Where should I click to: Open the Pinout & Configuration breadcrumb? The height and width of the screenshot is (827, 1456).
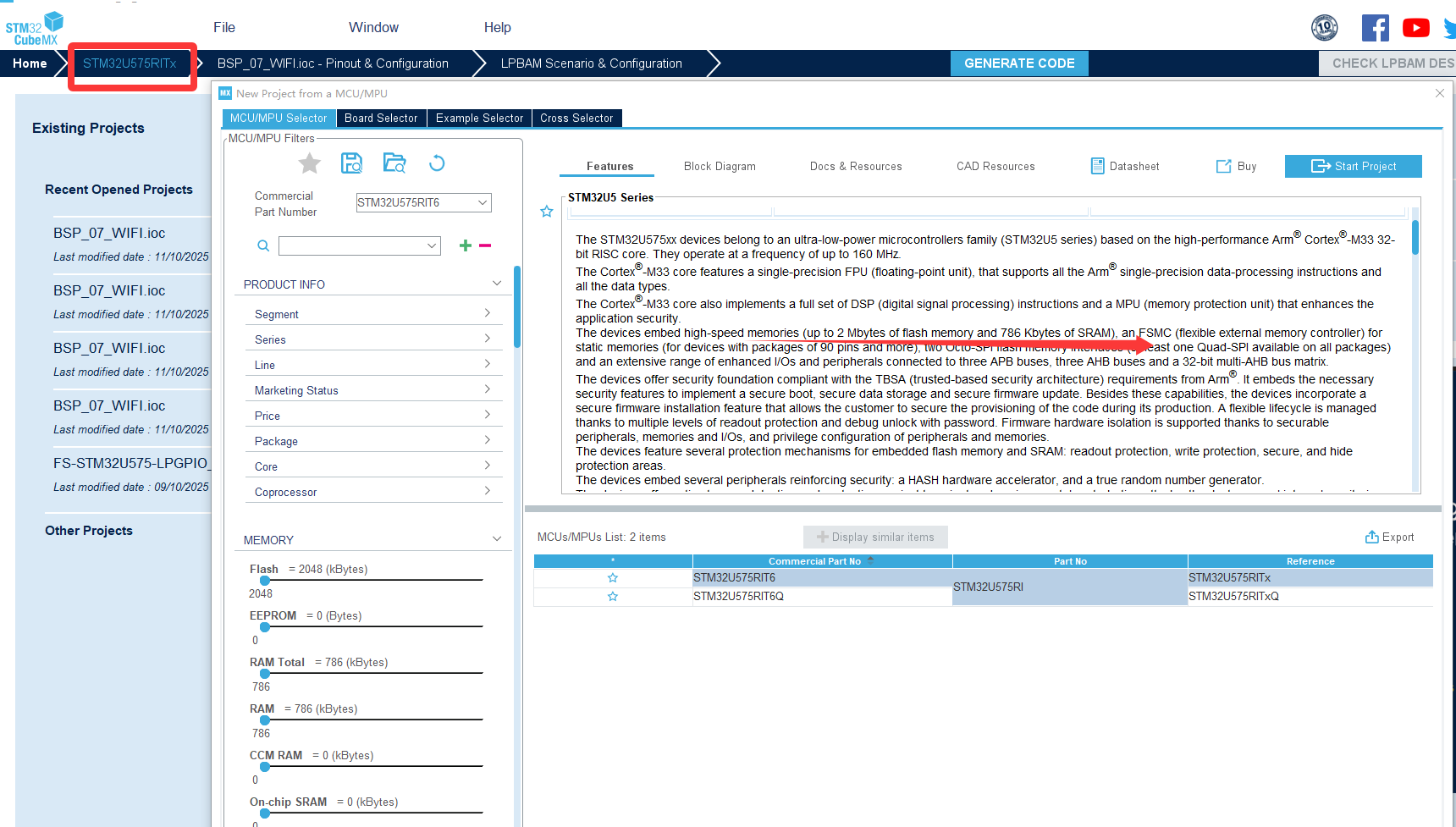pos(333,63)
